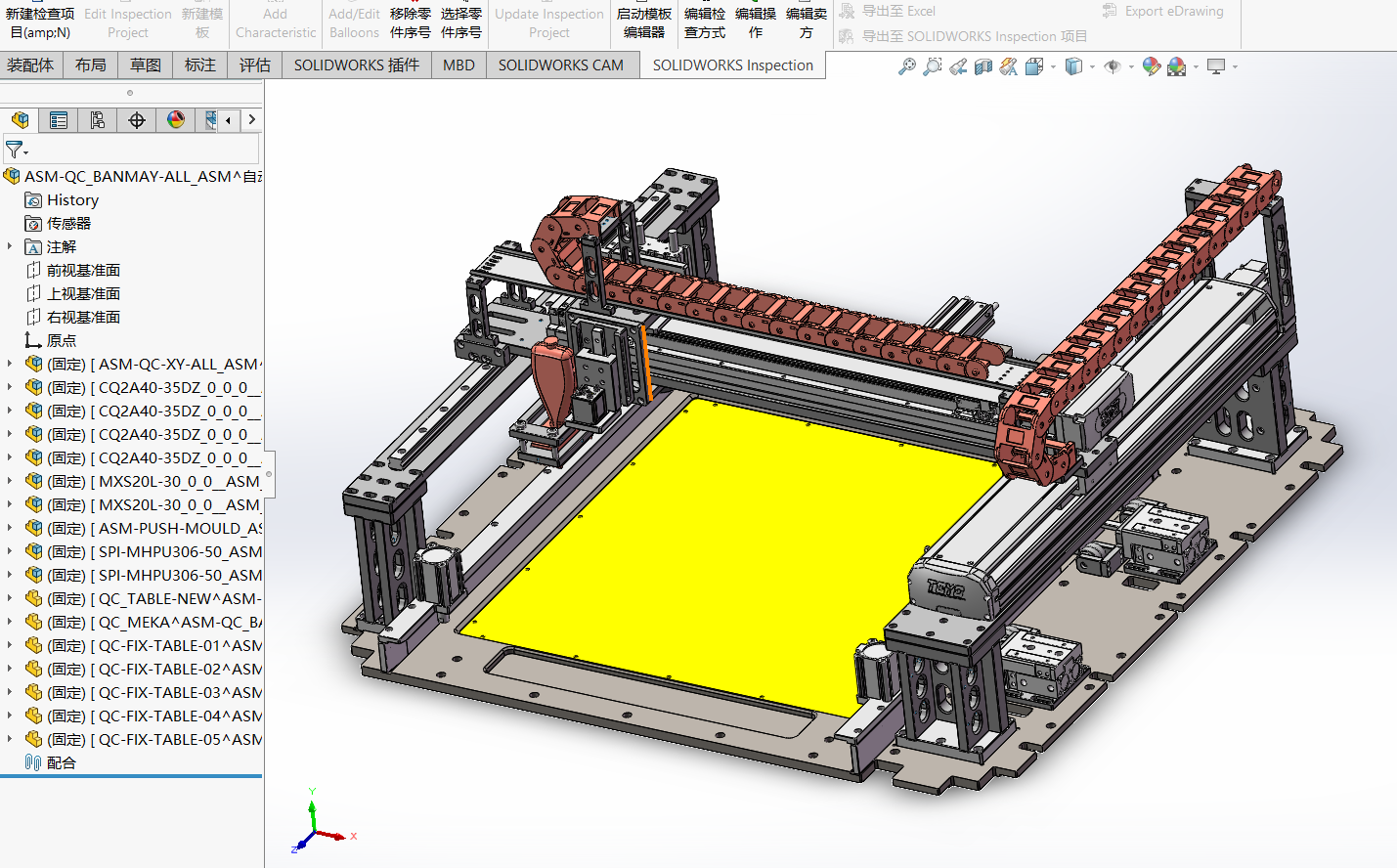Click the View Orientation cube icon
Image resolution: width=1397 pixels, height=868 pixels.
coord(1034,66)
